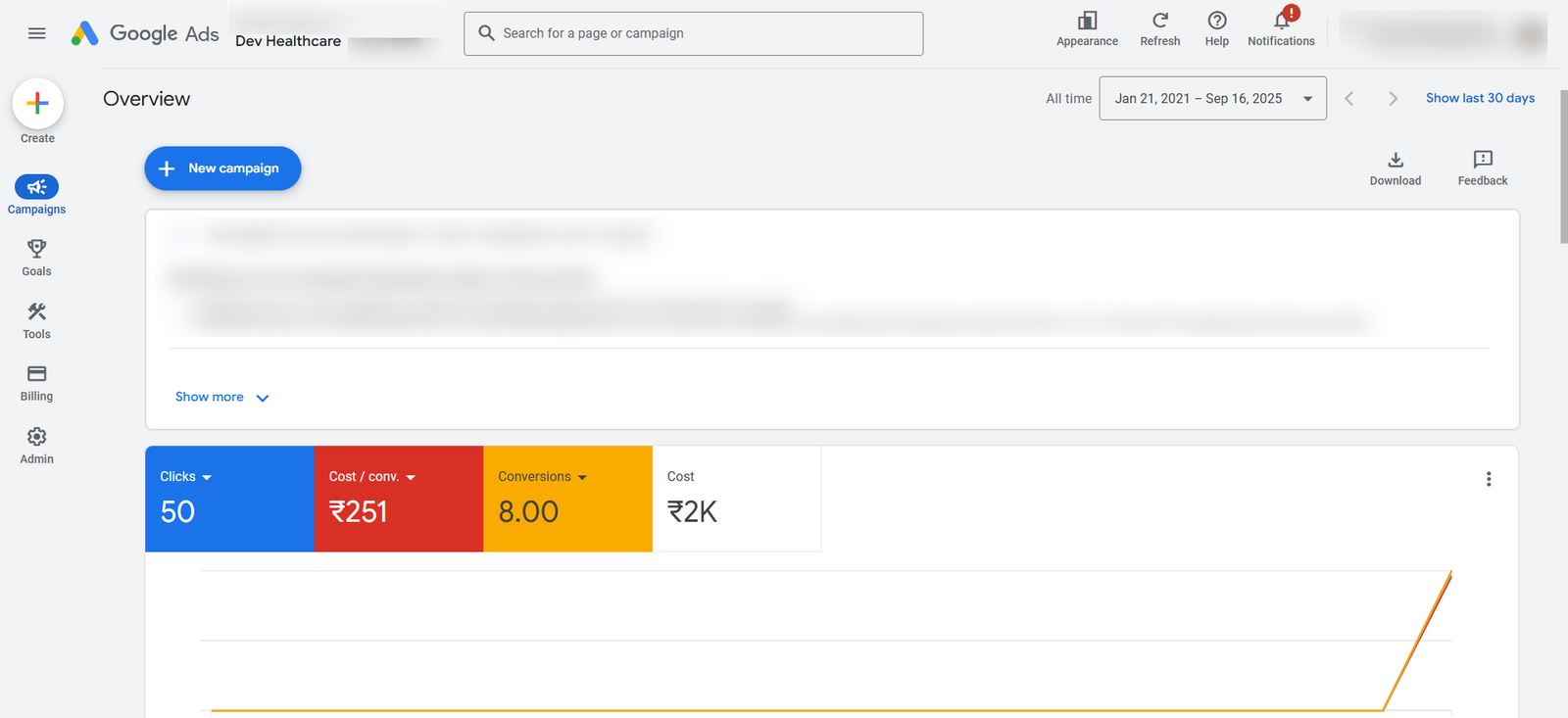Screen dimensions: 1568x718
Task: Click the Create plus button
Action: (37, 104)
